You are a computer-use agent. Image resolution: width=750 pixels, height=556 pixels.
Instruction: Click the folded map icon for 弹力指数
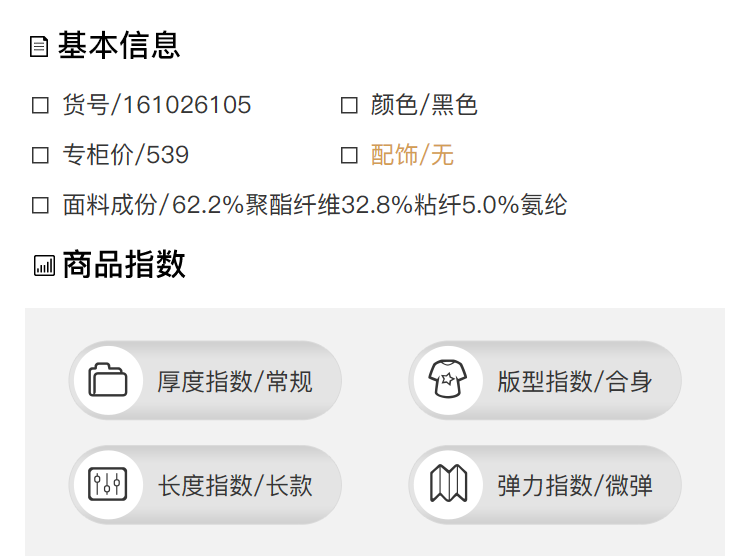pyautogui.click(x=448, y=485)
